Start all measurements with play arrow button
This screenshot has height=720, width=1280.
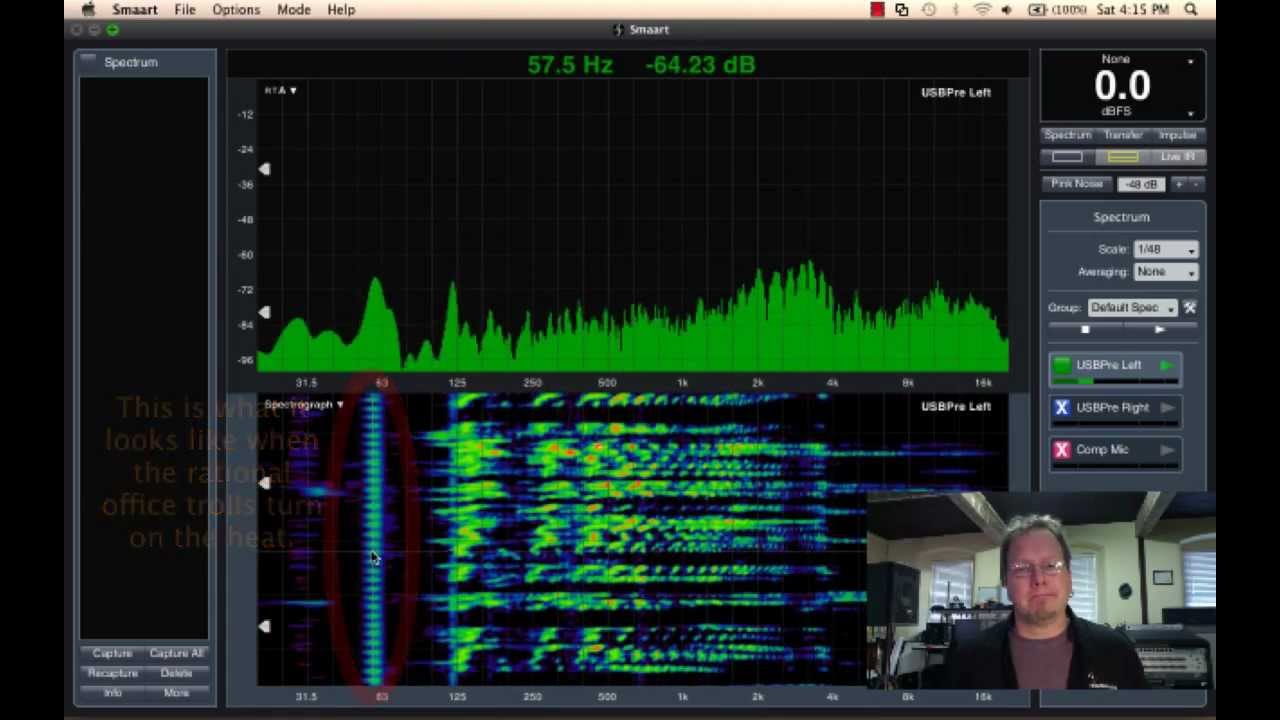point(1160,330)
